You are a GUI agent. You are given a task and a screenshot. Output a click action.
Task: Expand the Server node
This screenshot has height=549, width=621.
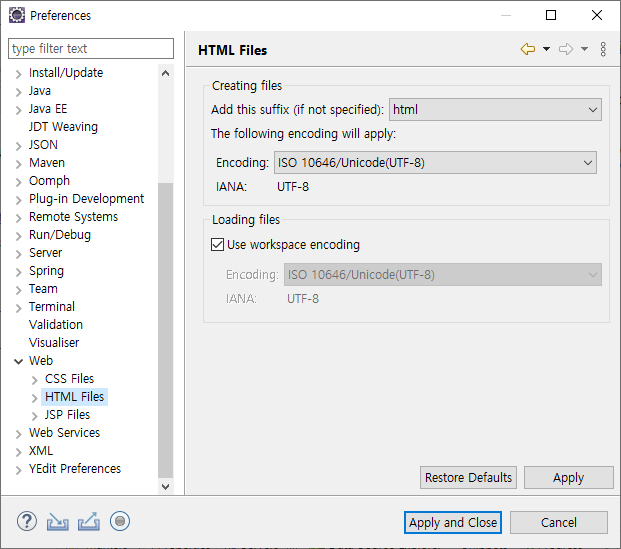click(18, 254)
